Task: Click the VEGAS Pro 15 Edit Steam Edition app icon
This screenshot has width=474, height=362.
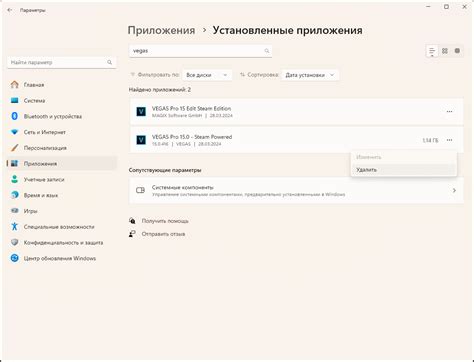Action: tap(141, 111)
